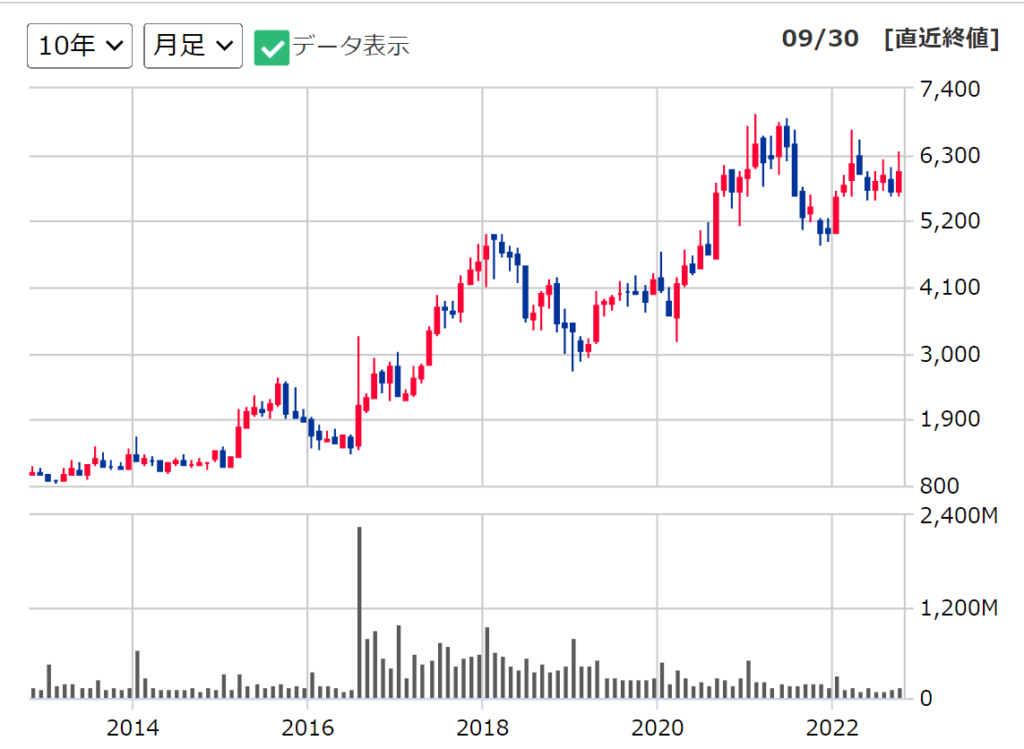The height and width of the screenshot is (749, 1024).
Task: Click the 2016 year label on x-axis
Action: 308,725
